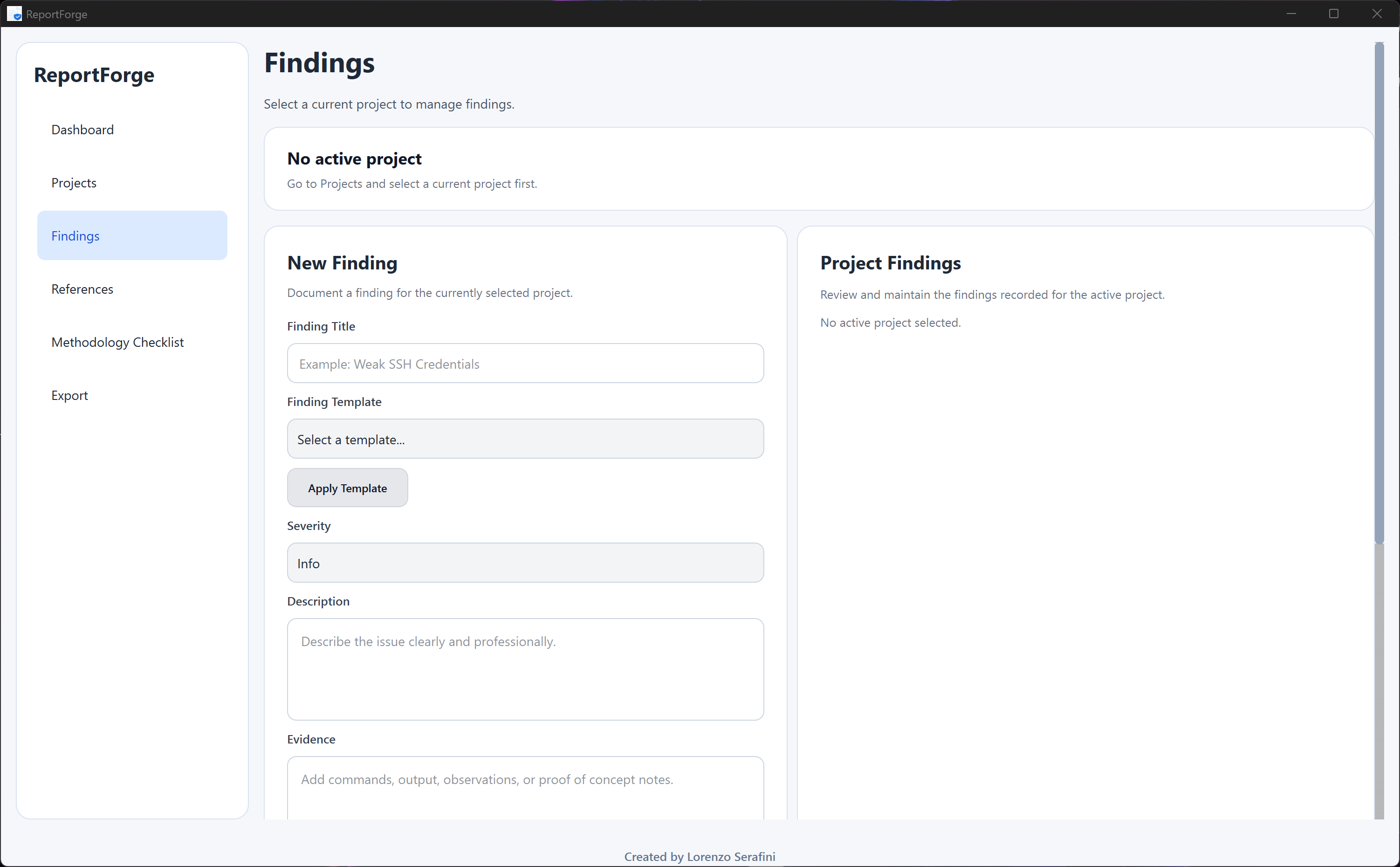Open the Export section
The image size is (1400, 867).
[69, 396]
